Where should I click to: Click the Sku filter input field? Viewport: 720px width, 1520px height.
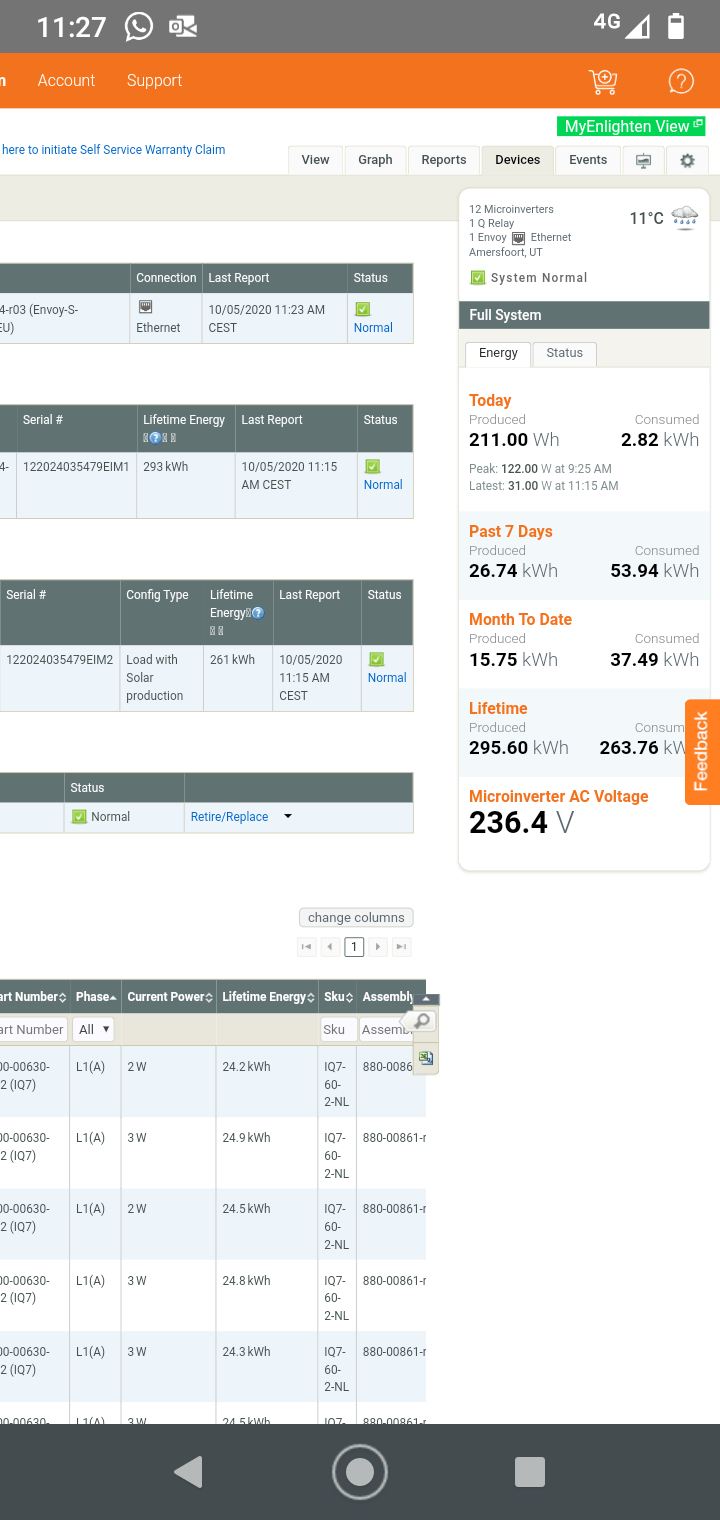click(x=338, y=1029)
